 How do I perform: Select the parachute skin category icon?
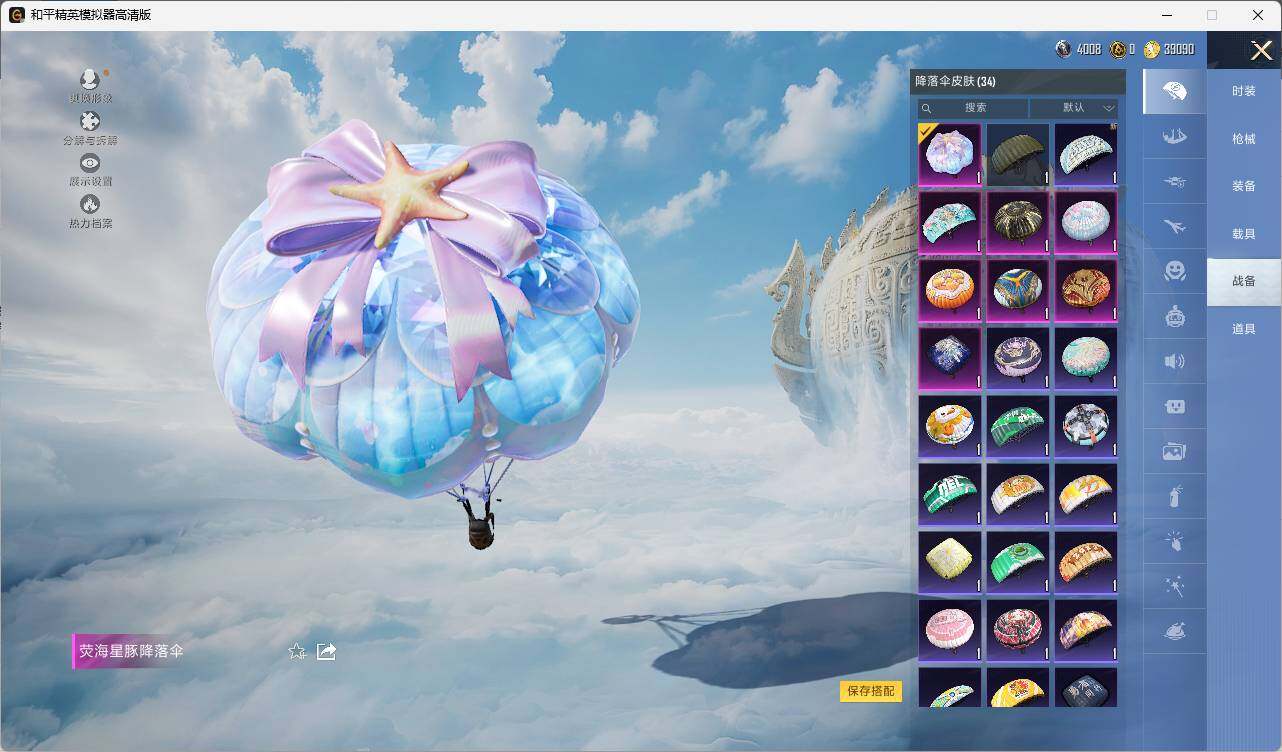pyautogui.click(x=1174, y=92)
